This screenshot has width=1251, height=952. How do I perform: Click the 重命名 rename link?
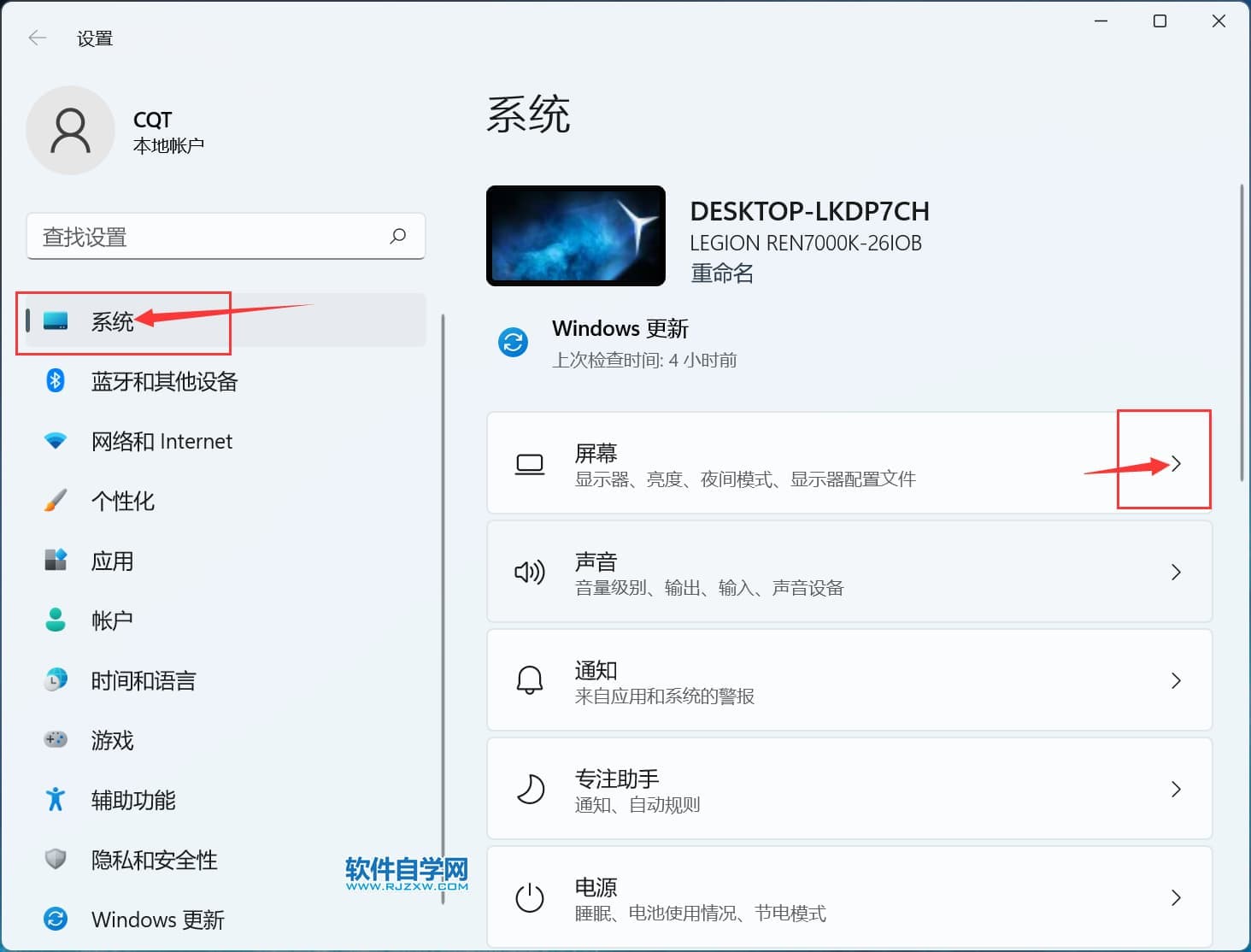point(722,273)
